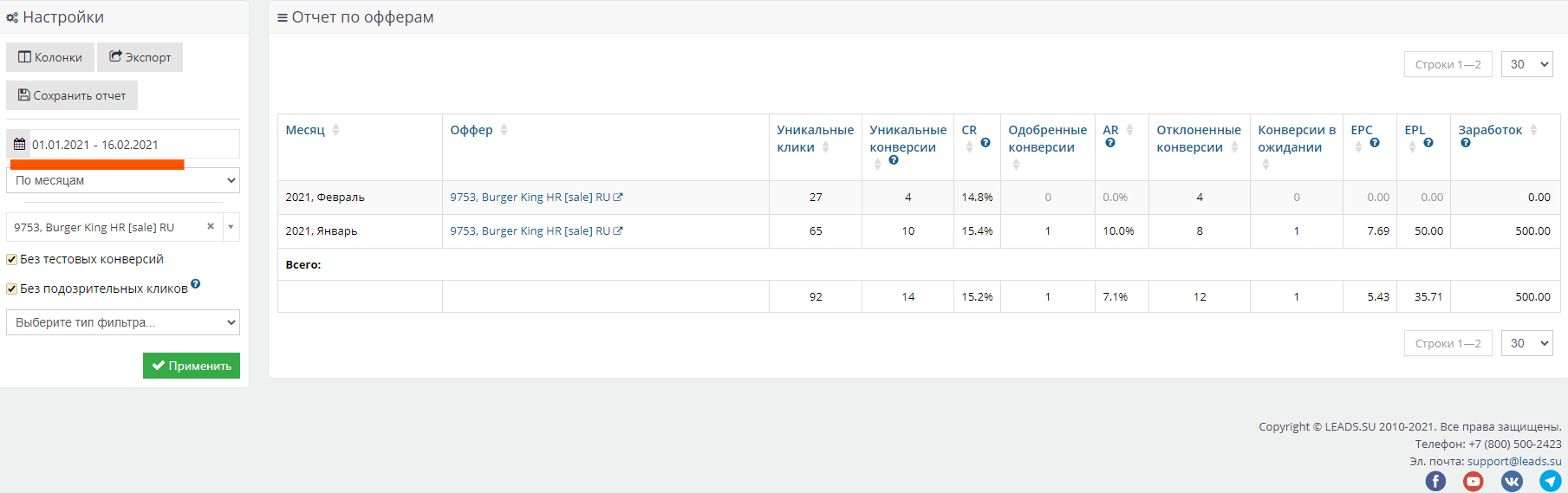Screen dimensions: 1568x493
Task: Click the date range input field
Action: [130, 145]
